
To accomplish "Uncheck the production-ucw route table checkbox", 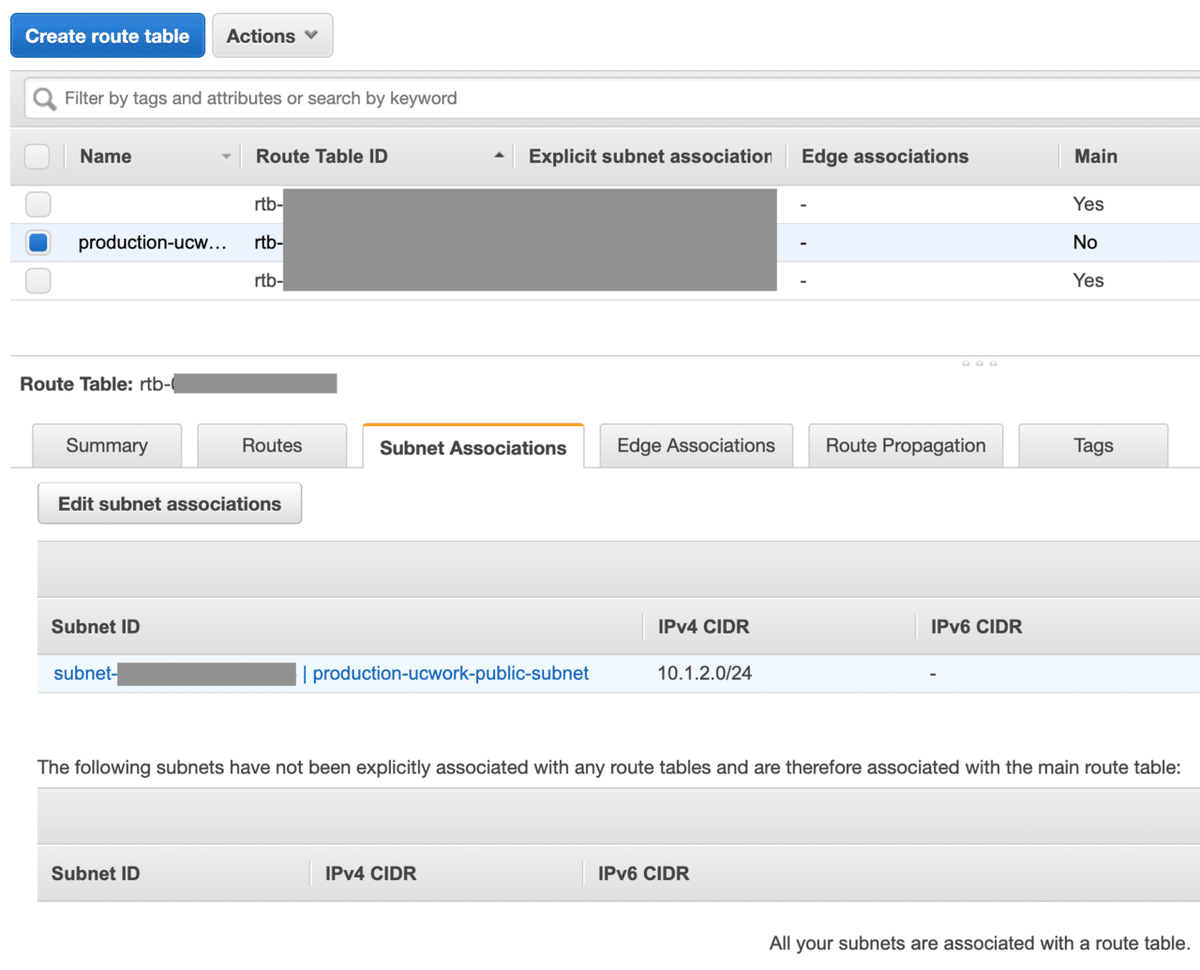I will coord(38,242).
